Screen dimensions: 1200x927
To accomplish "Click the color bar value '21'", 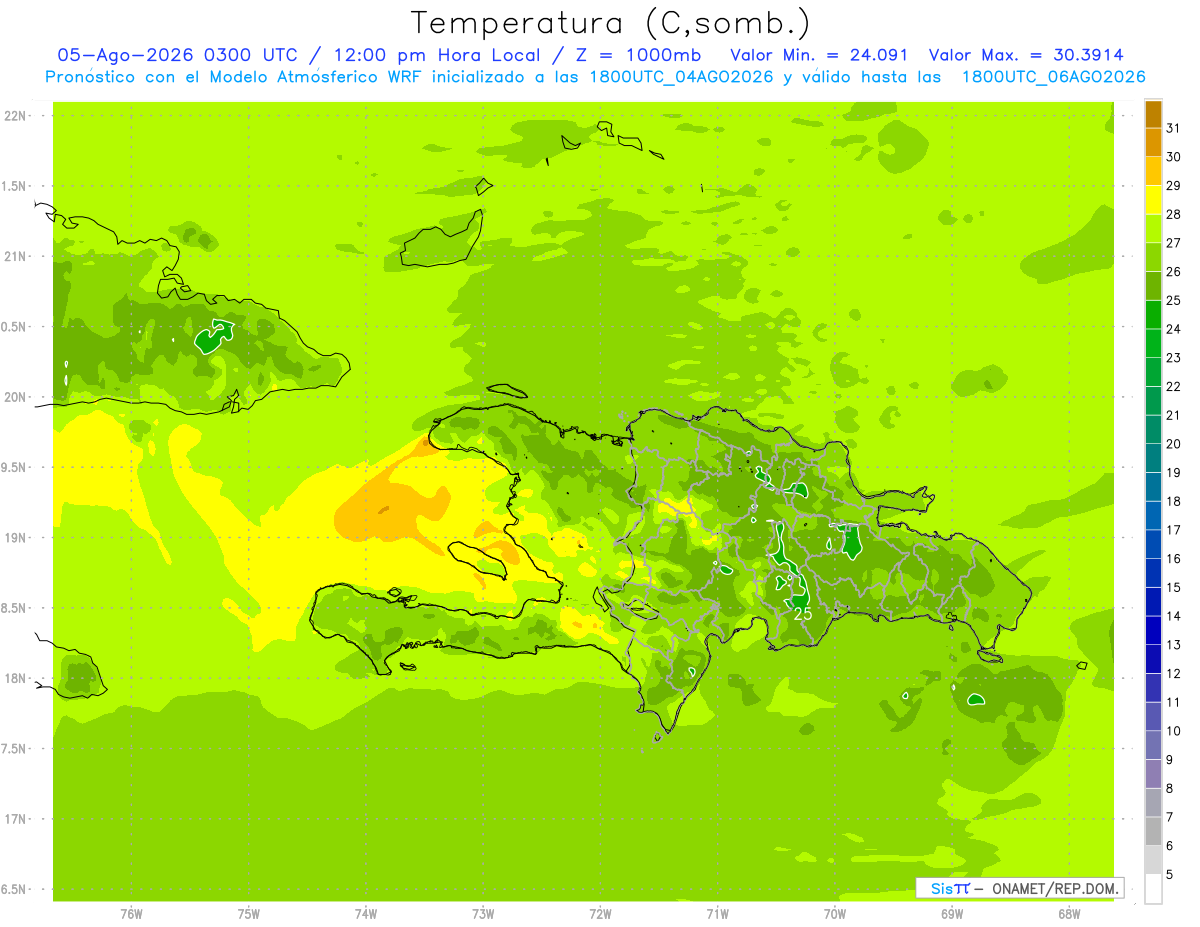I will pos(1174,415).
